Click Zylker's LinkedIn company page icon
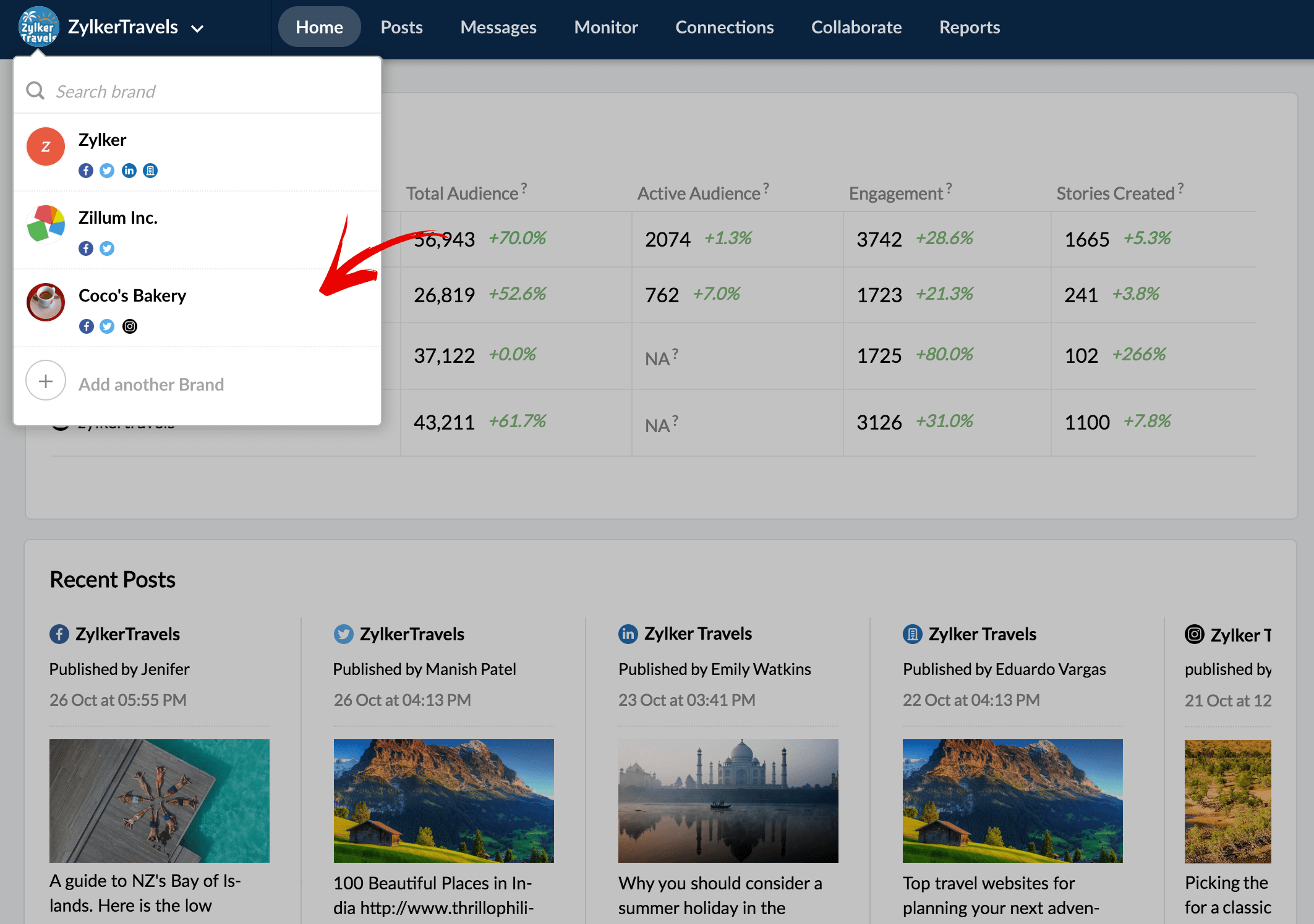 point(150,171)
